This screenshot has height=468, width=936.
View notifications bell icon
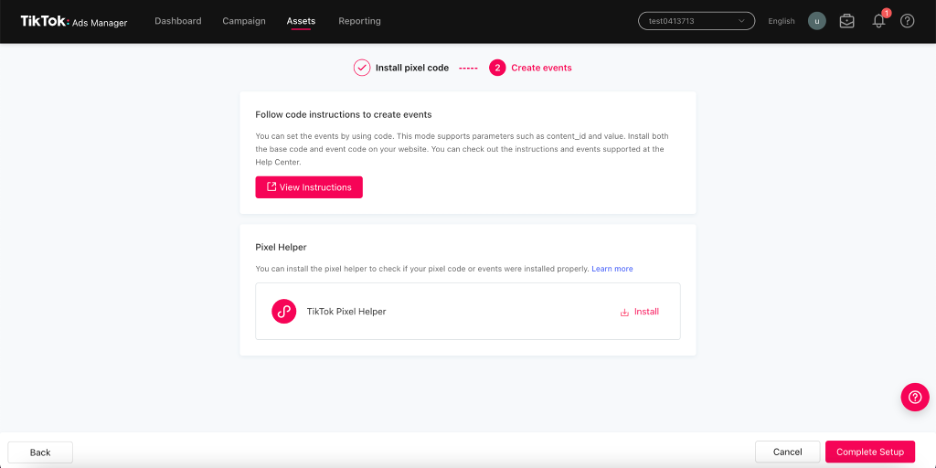click(879, 21)
